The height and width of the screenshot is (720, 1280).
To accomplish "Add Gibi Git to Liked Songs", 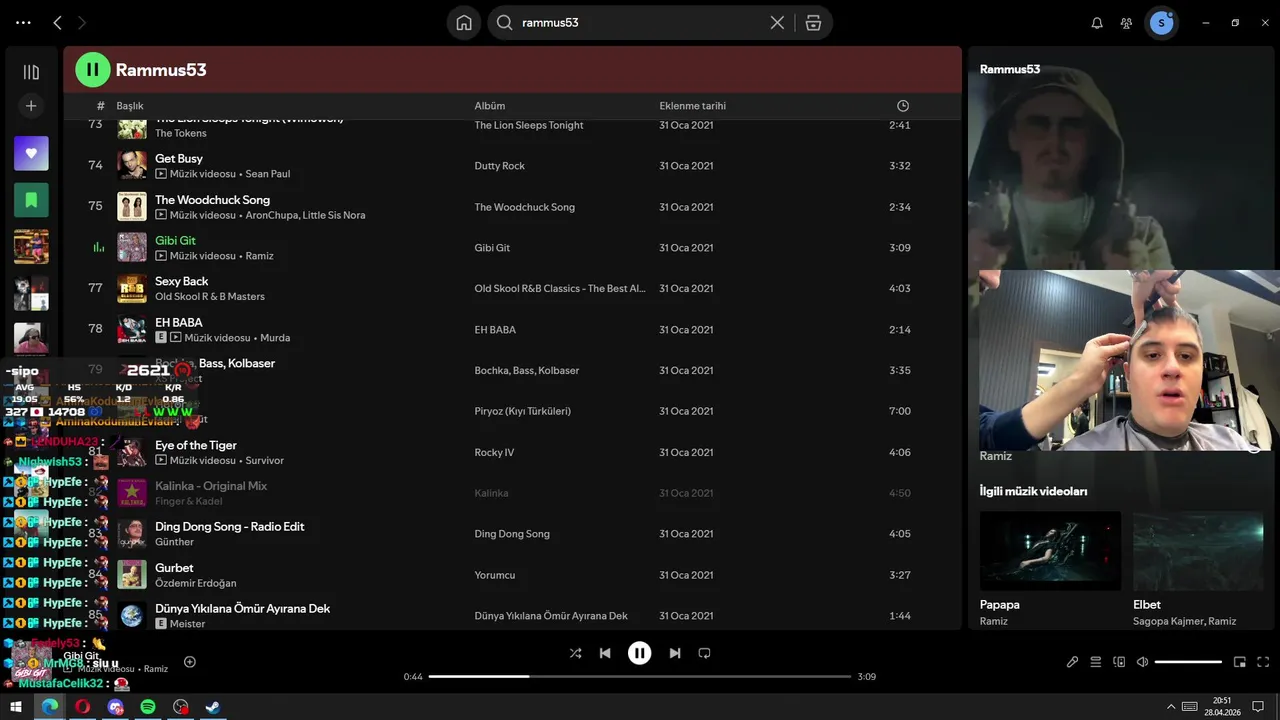I will (190, 662).
